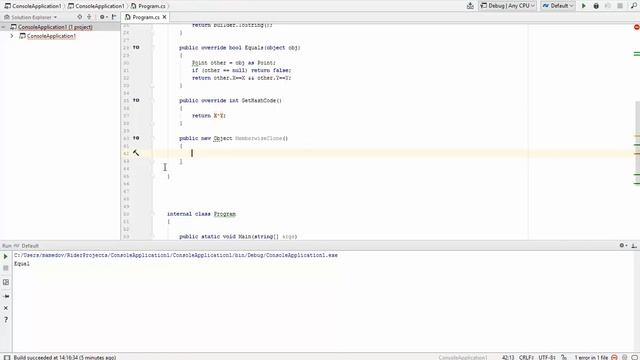The height and width of the screenshot is (360, 640).
Task: Run the application with the green play button
Action: [584, 6]
